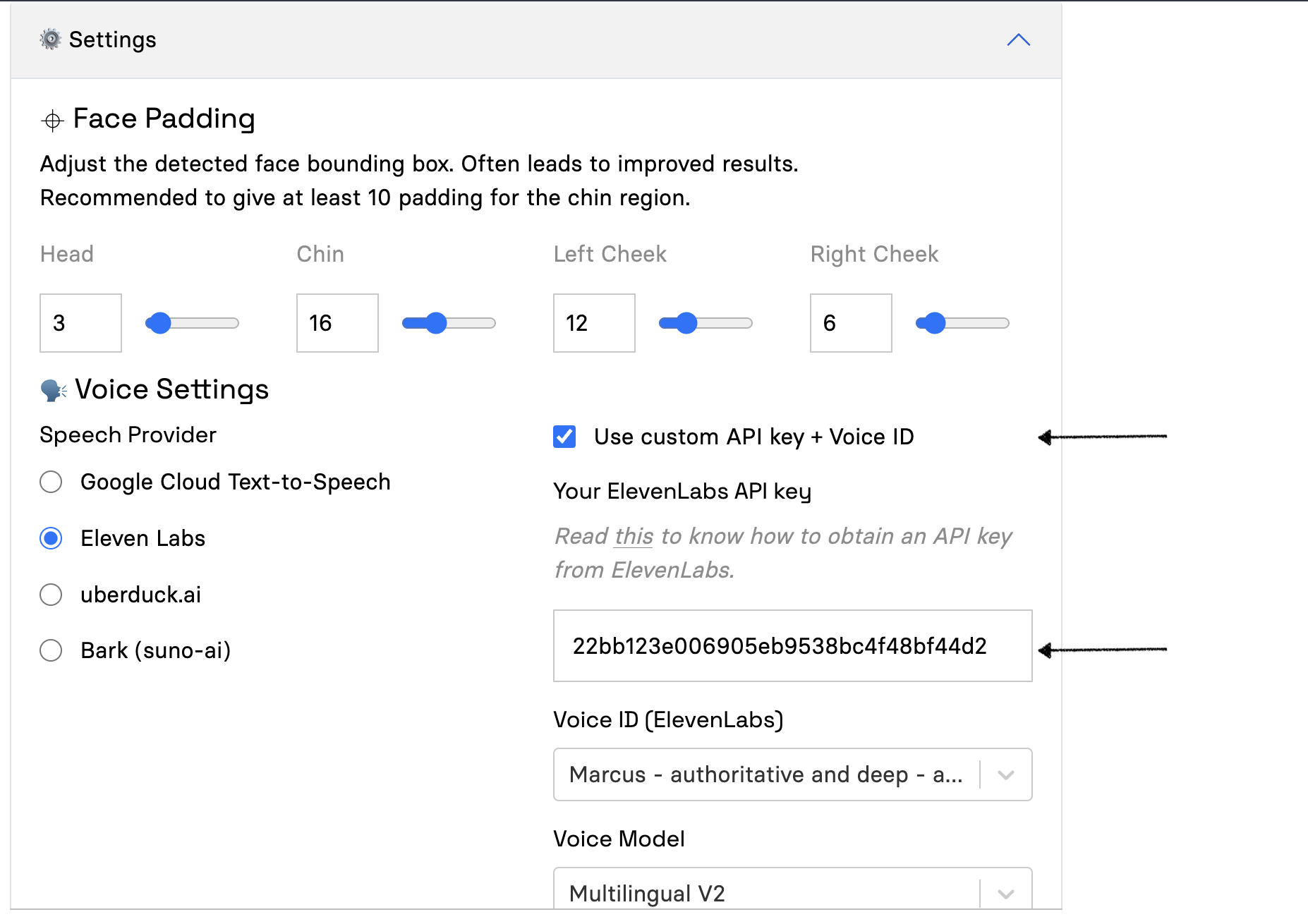Viewport: 1308px width, 924px height.
Task: Click the Right Cheek slider handle
Action: click(x=935, y=323)
